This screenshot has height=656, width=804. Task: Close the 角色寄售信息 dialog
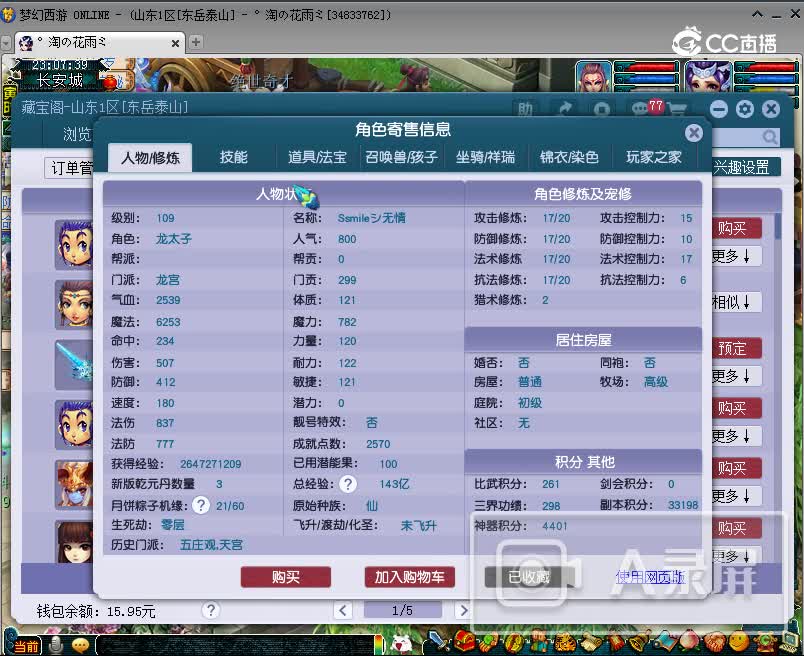(693, 133)
